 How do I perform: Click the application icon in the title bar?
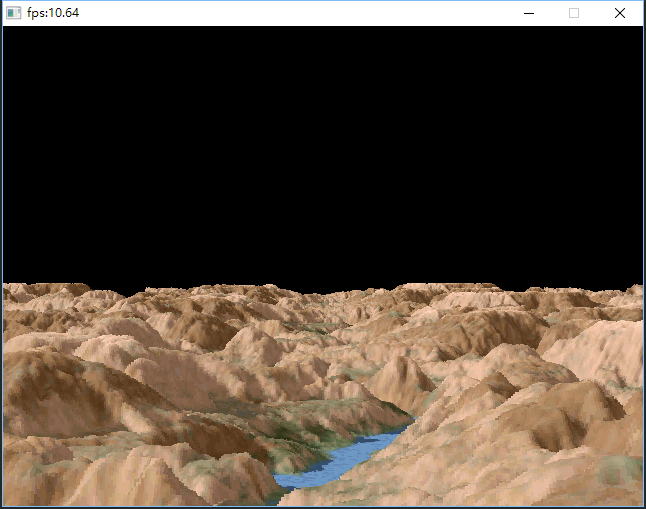tap(14, 13)
